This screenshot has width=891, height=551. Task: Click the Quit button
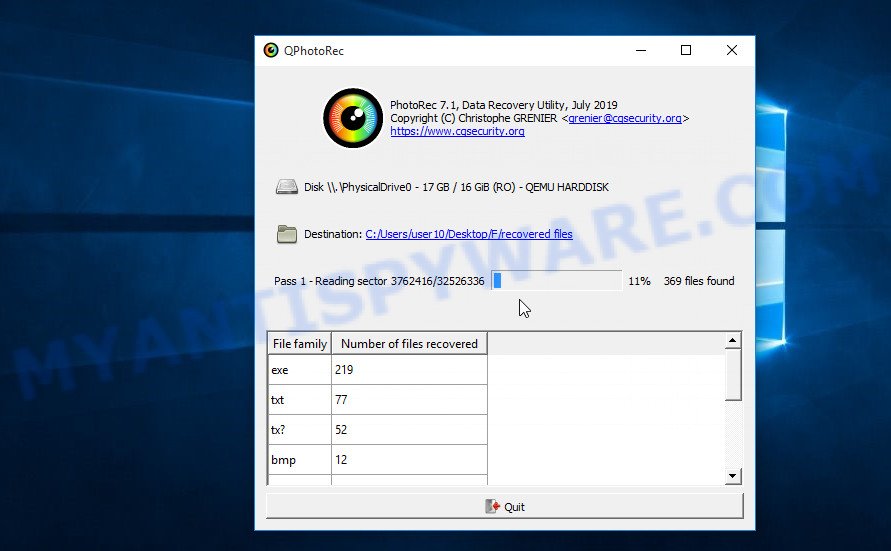(x=505, y=506)
